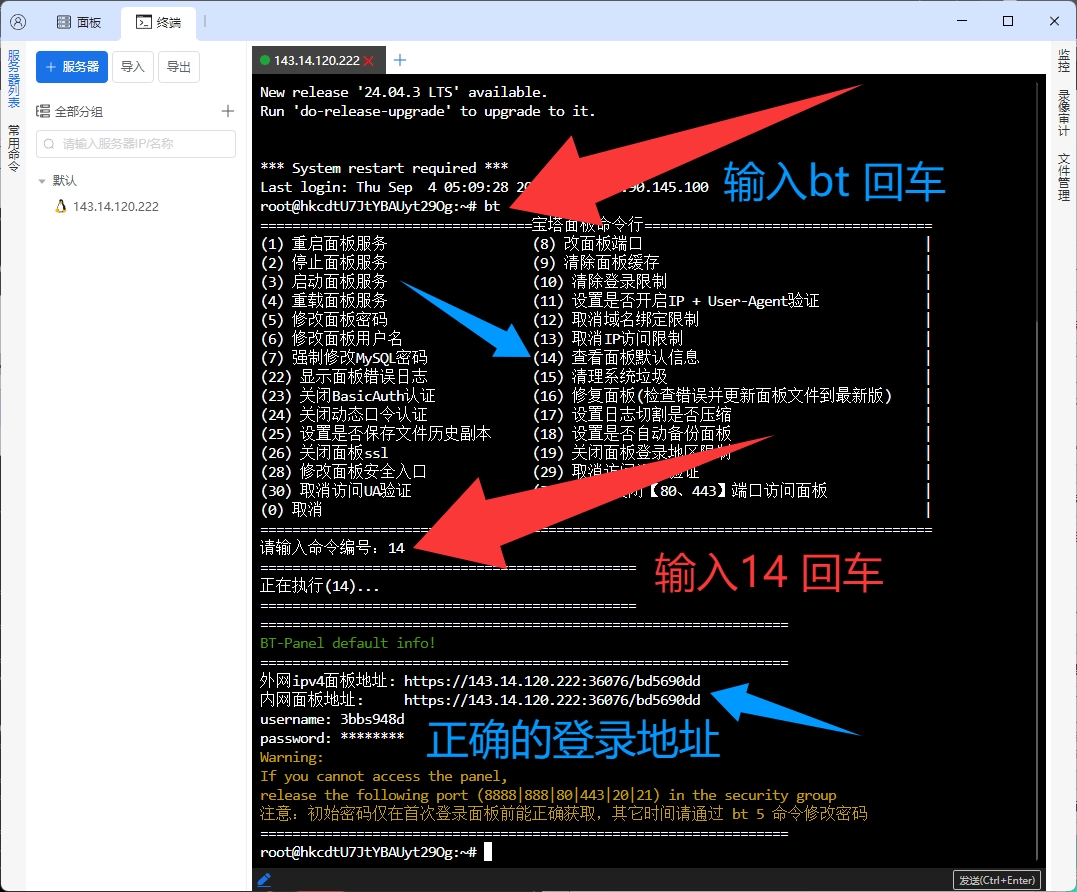Select the 143.14.120.222 terminal tab

(317, 60)
